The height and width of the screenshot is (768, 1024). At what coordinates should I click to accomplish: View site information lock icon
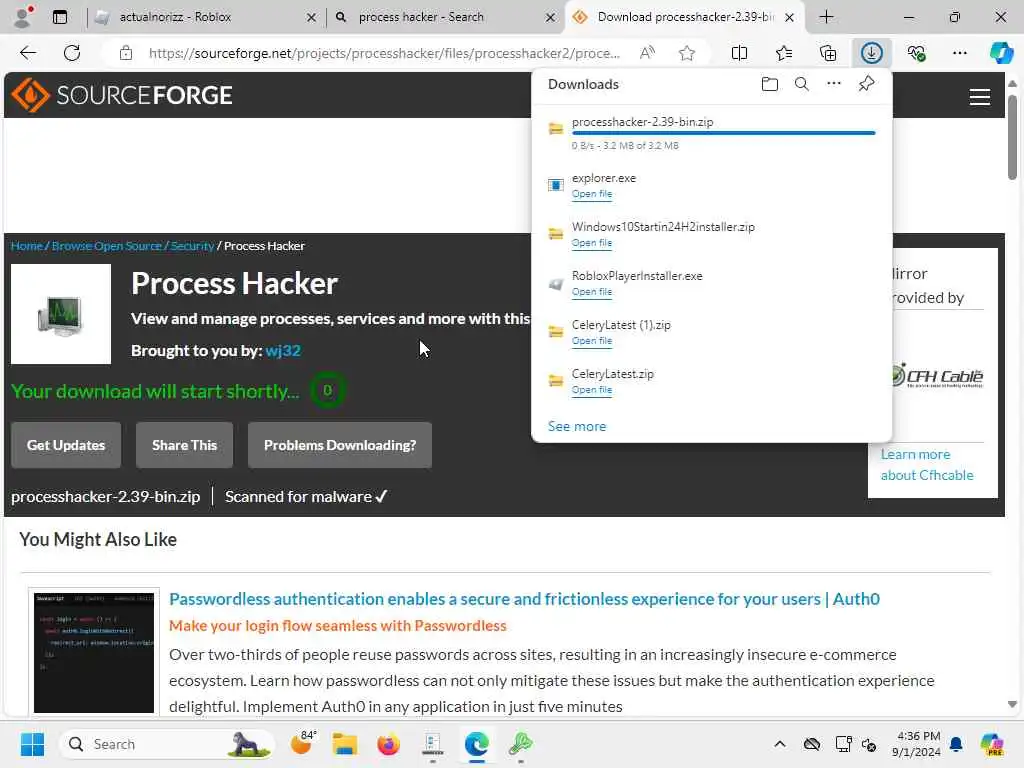click(126, 53)
